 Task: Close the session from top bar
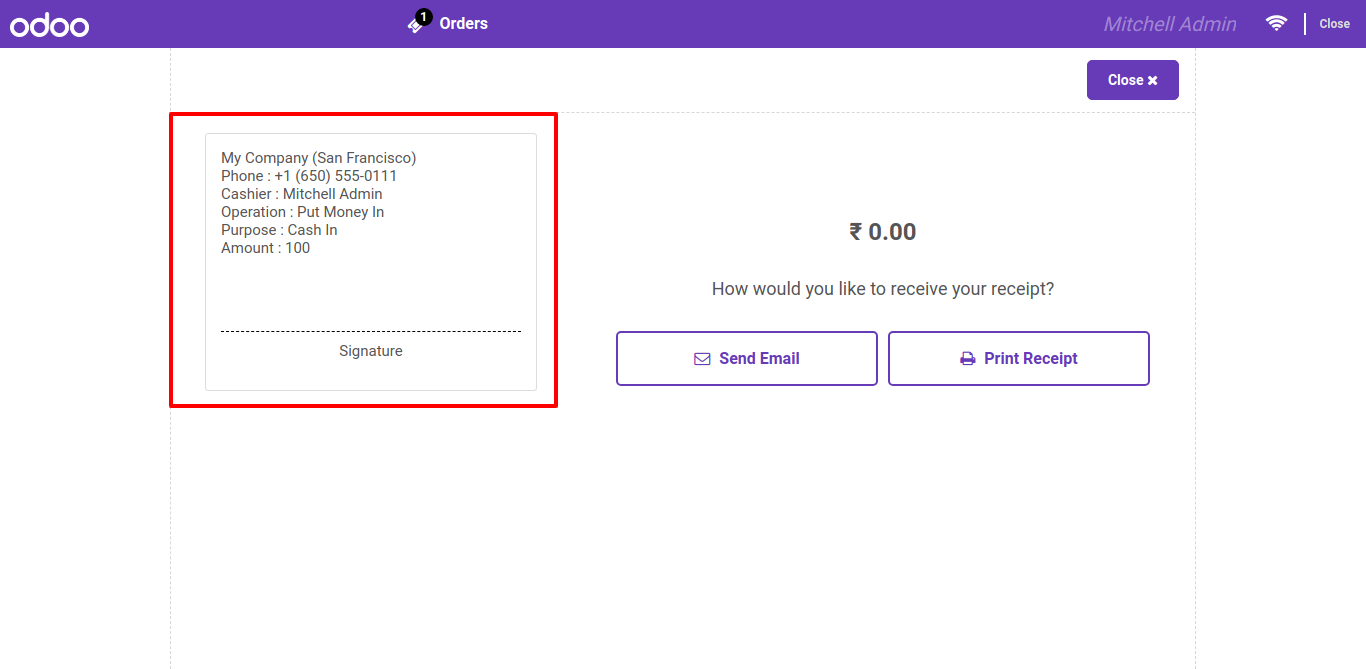(x=1334, y=24)
